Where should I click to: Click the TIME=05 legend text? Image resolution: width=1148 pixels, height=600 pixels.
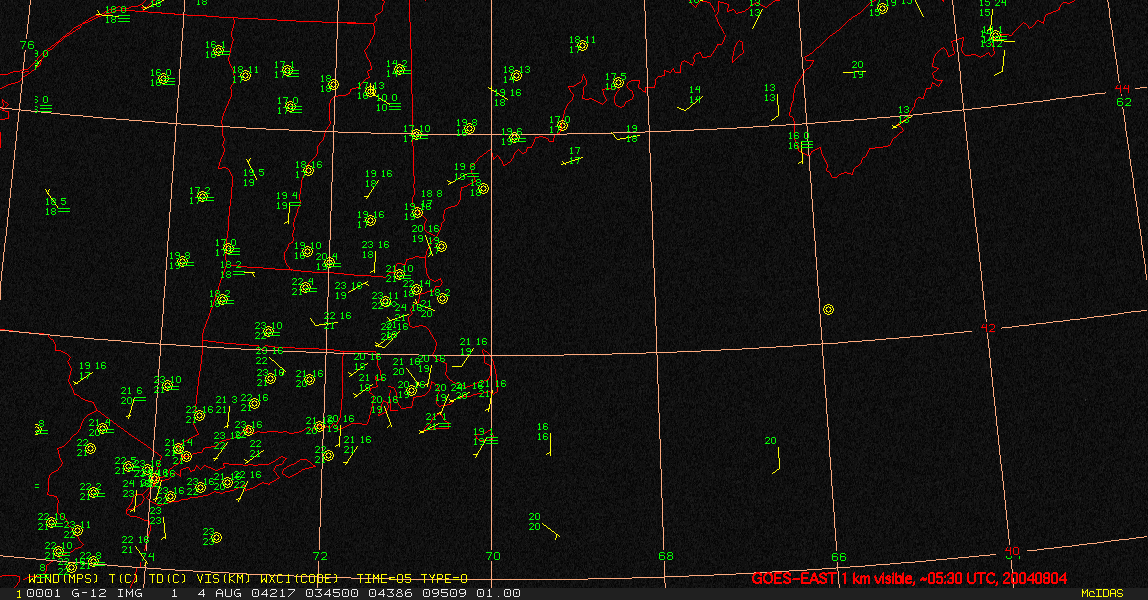385,579
